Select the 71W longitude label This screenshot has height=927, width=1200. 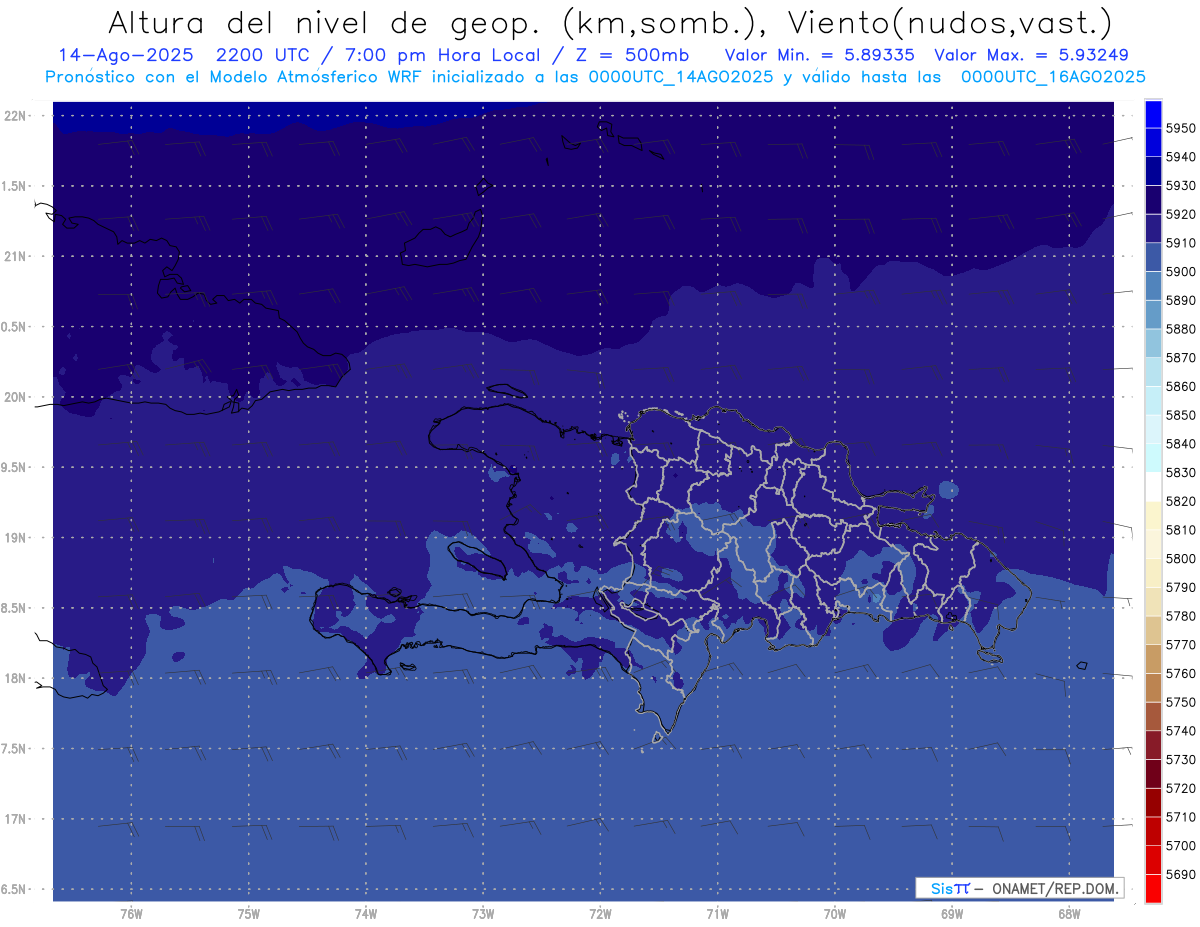click(717, 914)
